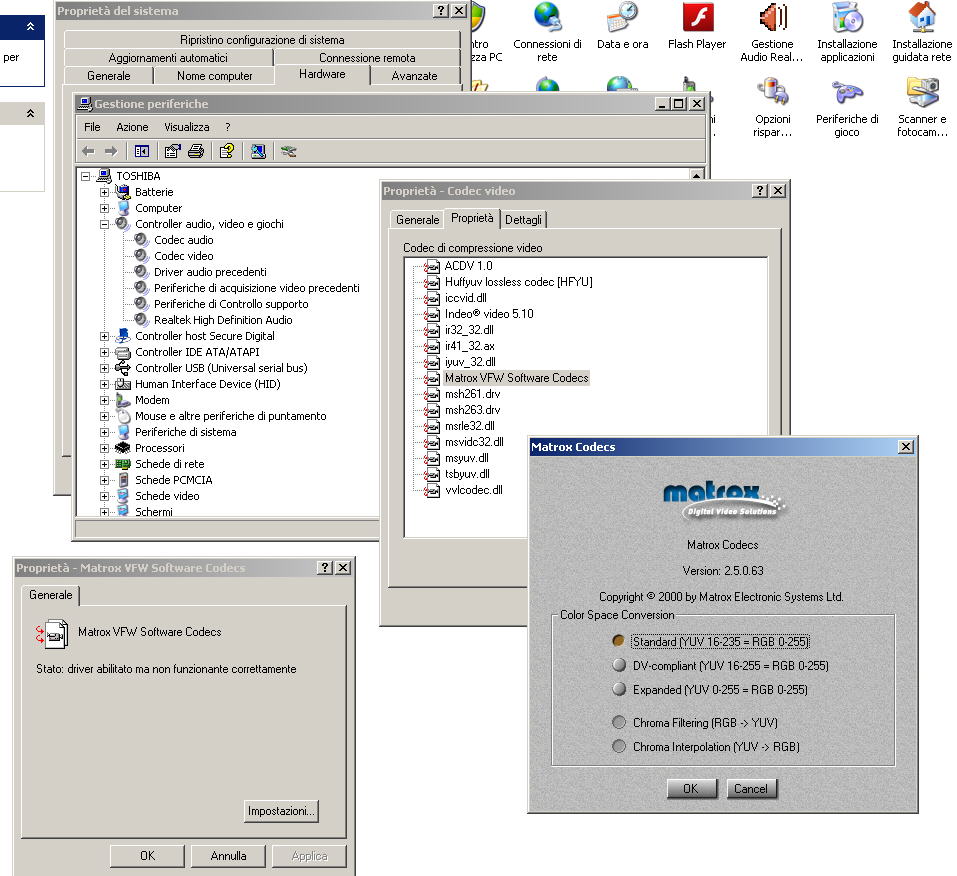Open Opzioni risparmio energia icon
The height and width of the screenshot is (876, 957).
click(x=773, y=107)
